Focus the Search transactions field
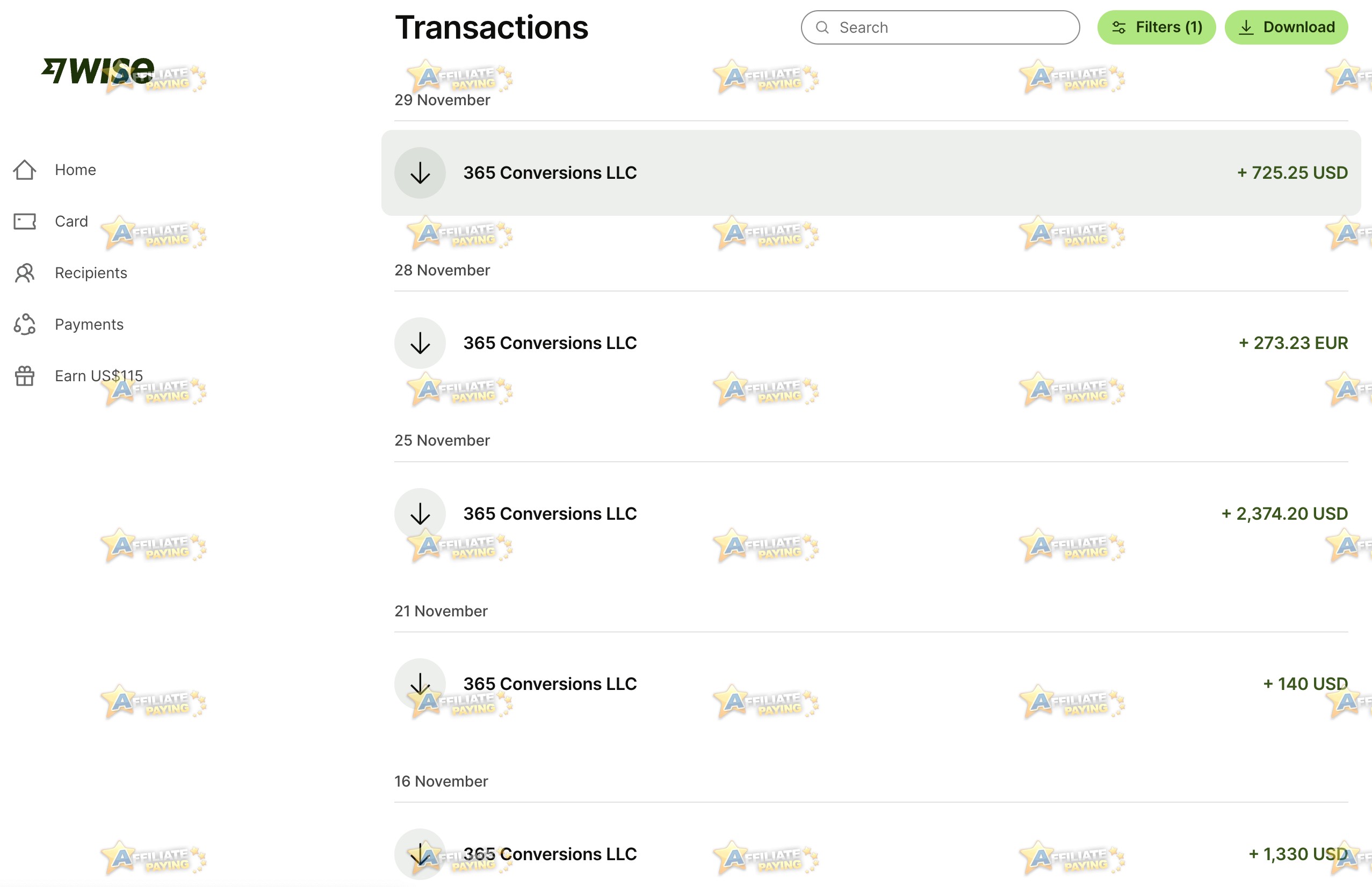1372x887 pixels. pos(940,27)
